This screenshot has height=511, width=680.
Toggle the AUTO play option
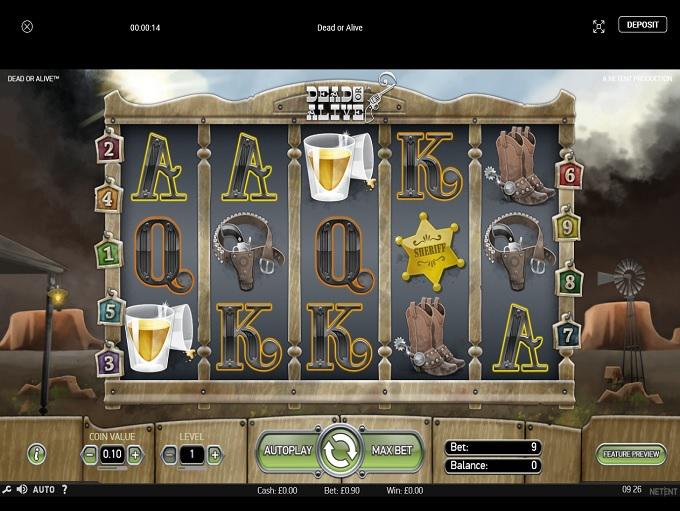click(44, 490)
